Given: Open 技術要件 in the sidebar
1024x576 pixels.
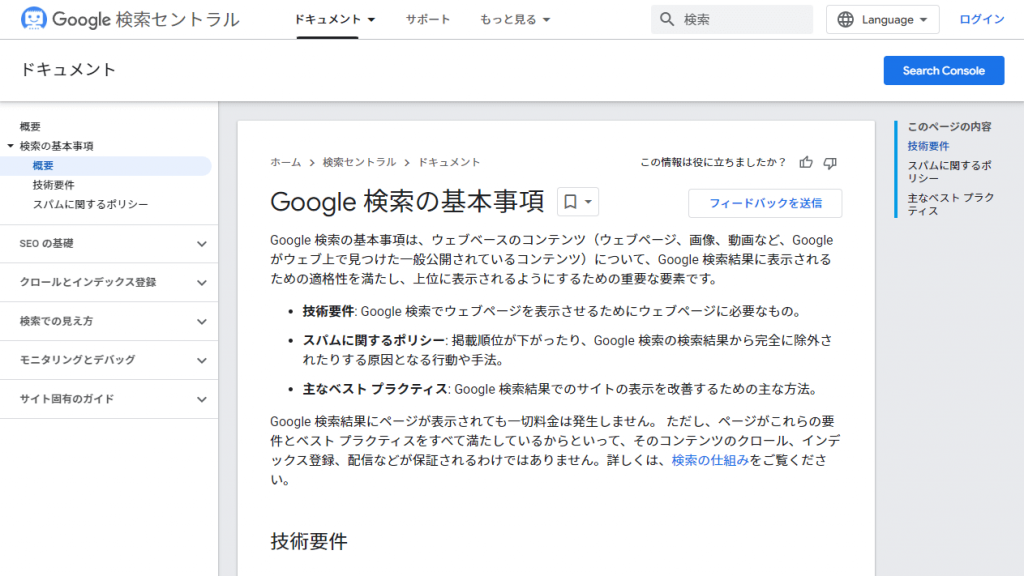Looking at the screenshot, I should click(54, 185).
